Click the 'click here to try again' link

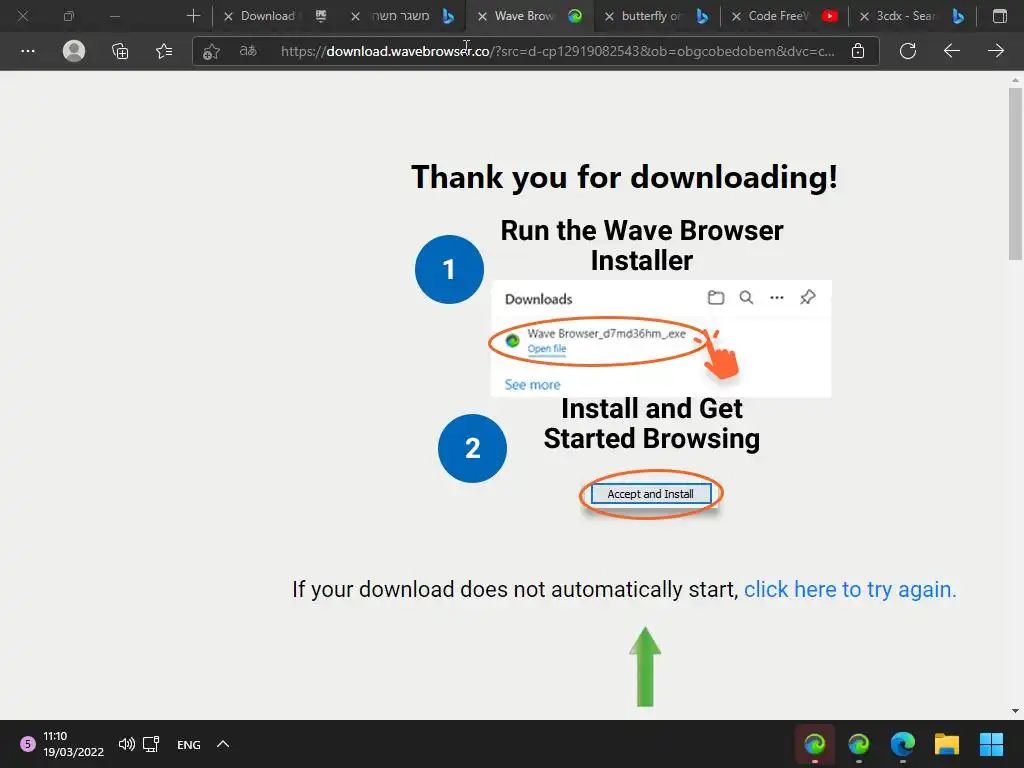[x=850, y=589]
